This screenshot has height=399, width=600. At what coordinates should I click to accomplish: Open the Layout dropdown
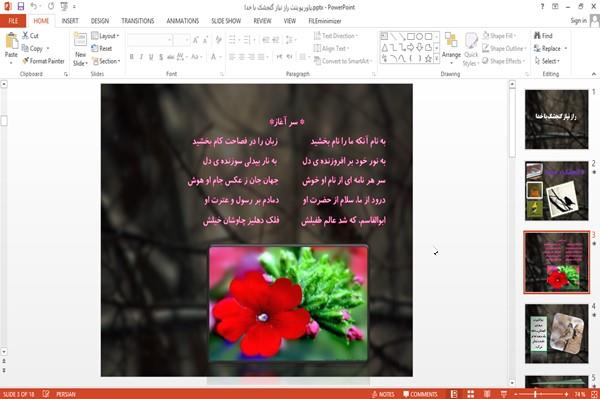pyautogui.click(x=105, y=36)
